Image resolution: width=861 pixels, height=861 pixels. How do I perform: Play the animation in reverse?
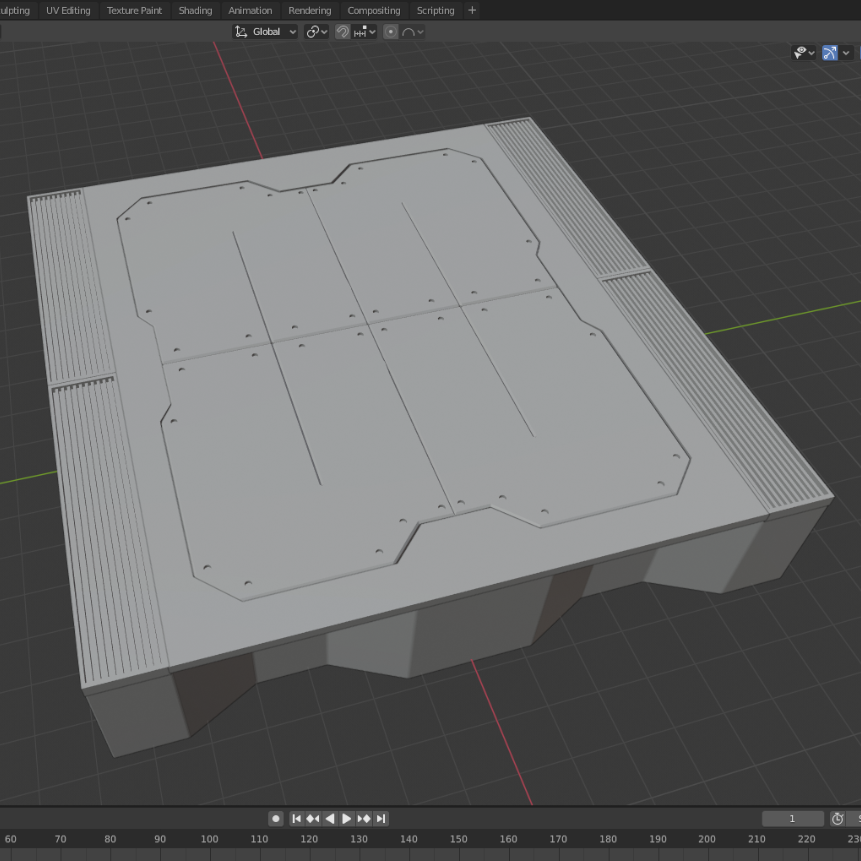point(330,818)
